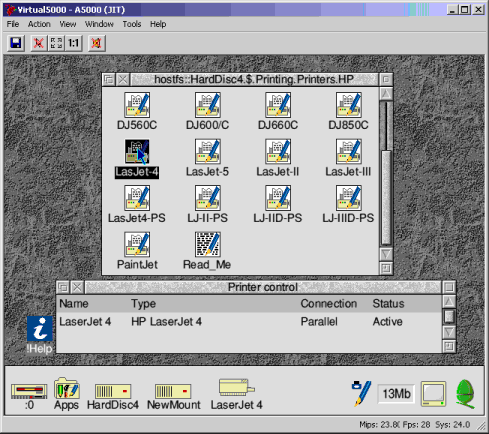Open the File menu
This screenshot has height=434, width=489.
(13, 24)
